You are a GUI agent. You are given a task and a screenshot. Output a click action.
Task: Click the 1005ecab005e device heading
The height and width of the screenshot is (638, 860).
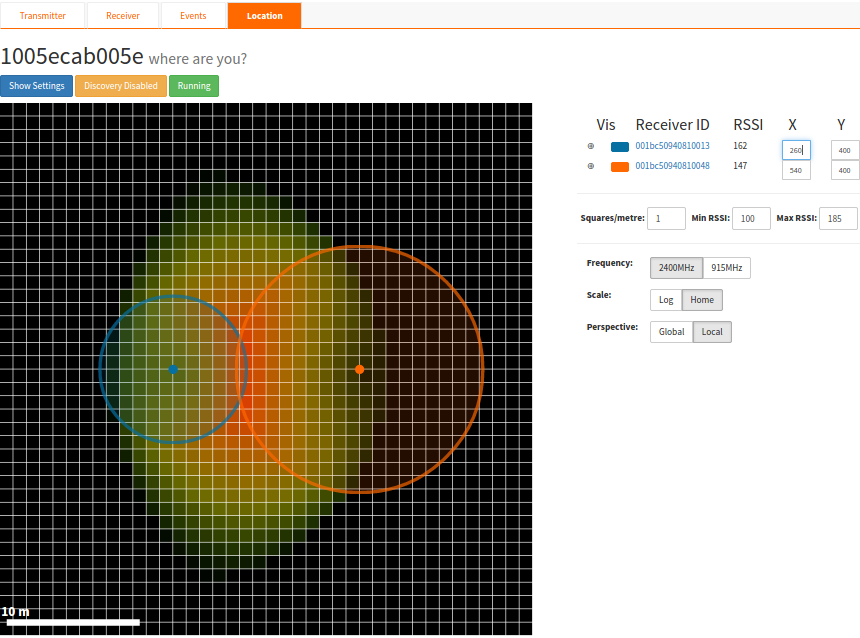coord(72,57)
